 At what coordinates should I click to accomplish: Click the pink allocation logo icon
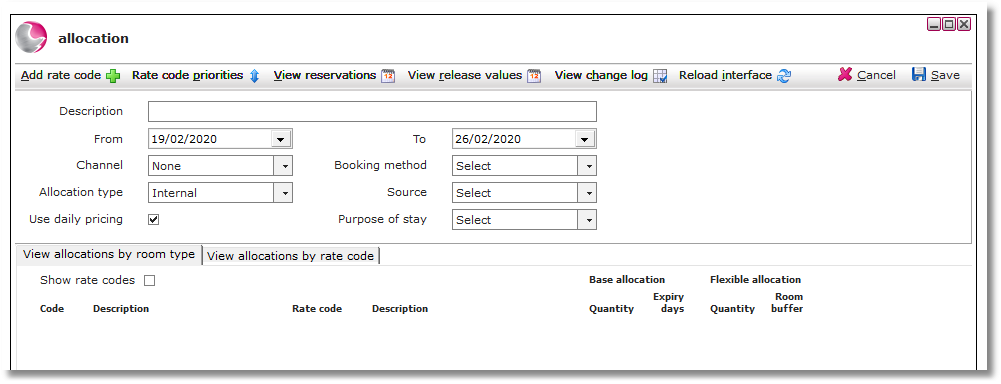(31, 37)
